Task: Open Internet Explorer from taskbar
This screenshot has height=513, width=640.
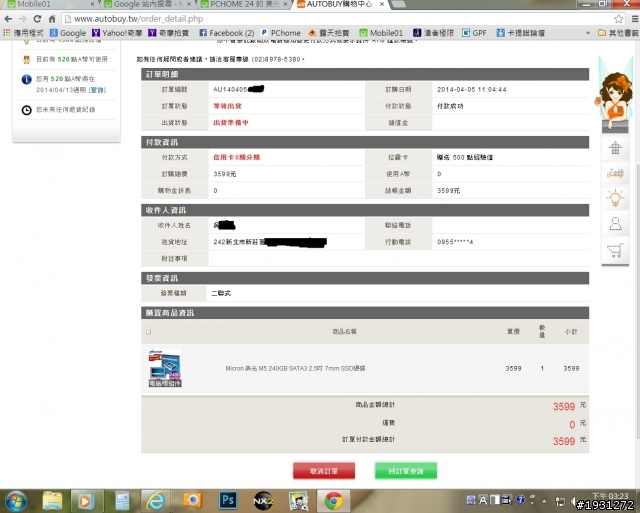Action: [x=156, y=501]
